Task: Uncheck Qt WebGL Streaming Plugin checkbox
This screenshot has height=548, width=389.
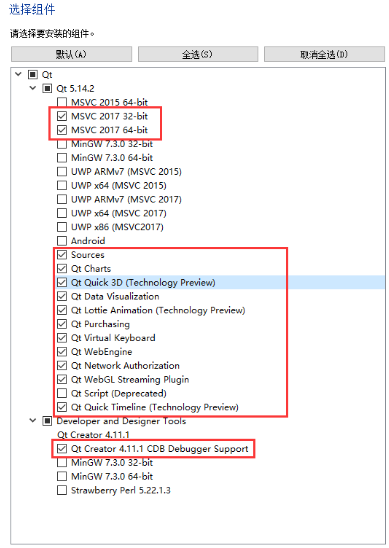Action: (x=62, y=379)
